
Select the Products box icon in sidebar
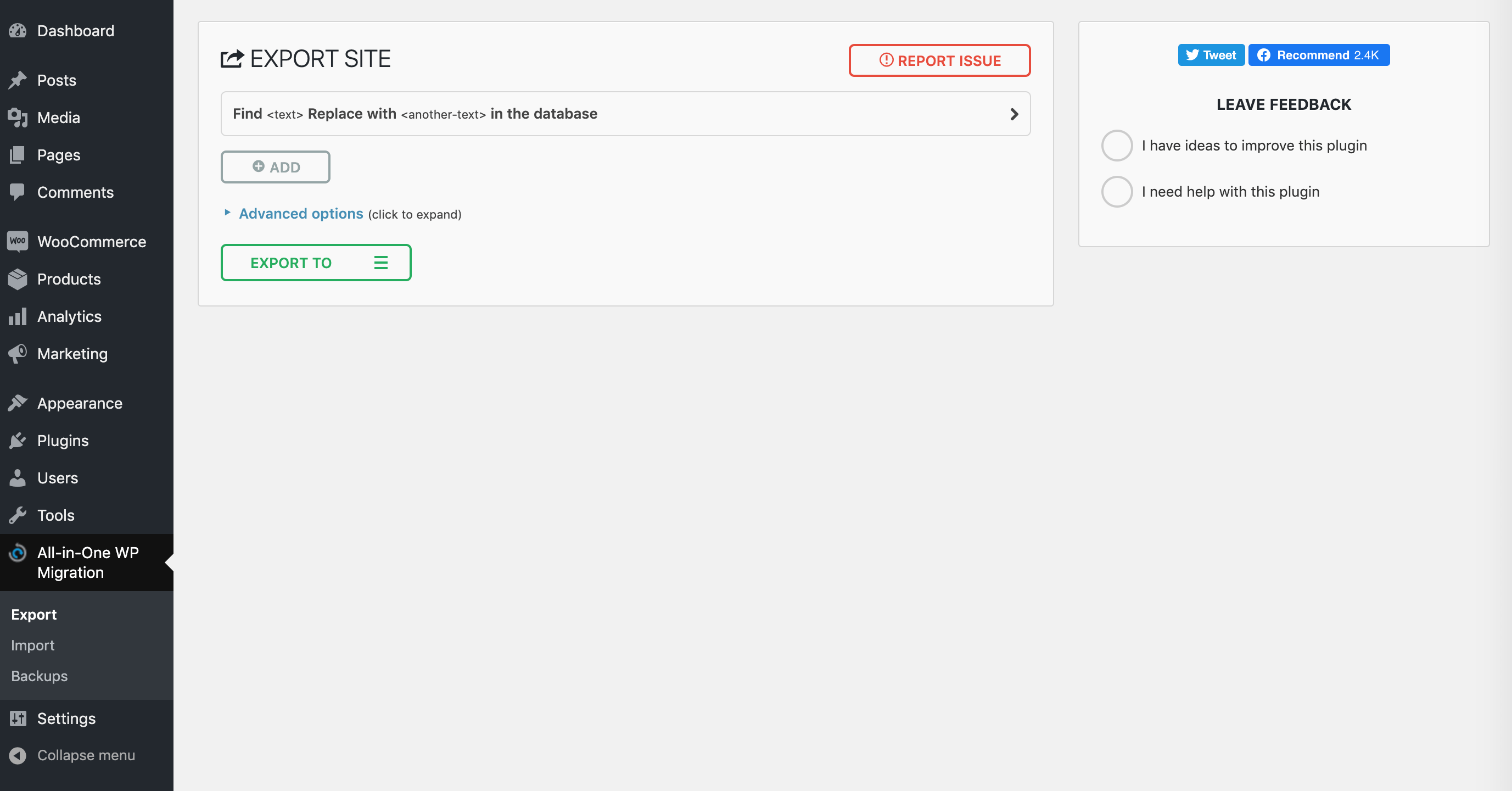18,279
